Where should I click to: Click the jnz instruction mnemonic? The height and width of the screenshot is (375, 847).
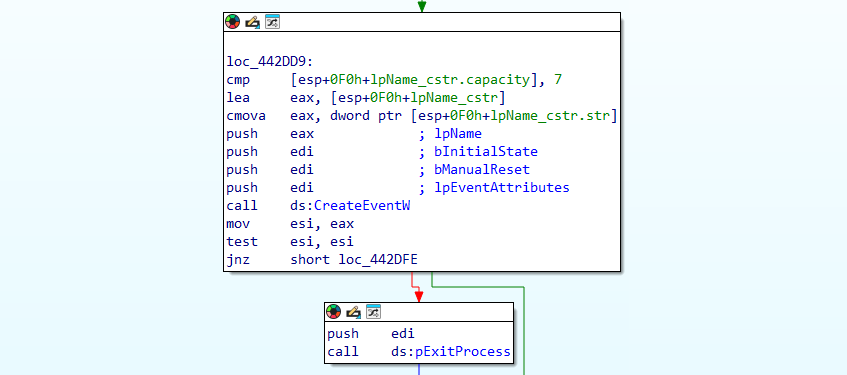[x=238, y=260]
